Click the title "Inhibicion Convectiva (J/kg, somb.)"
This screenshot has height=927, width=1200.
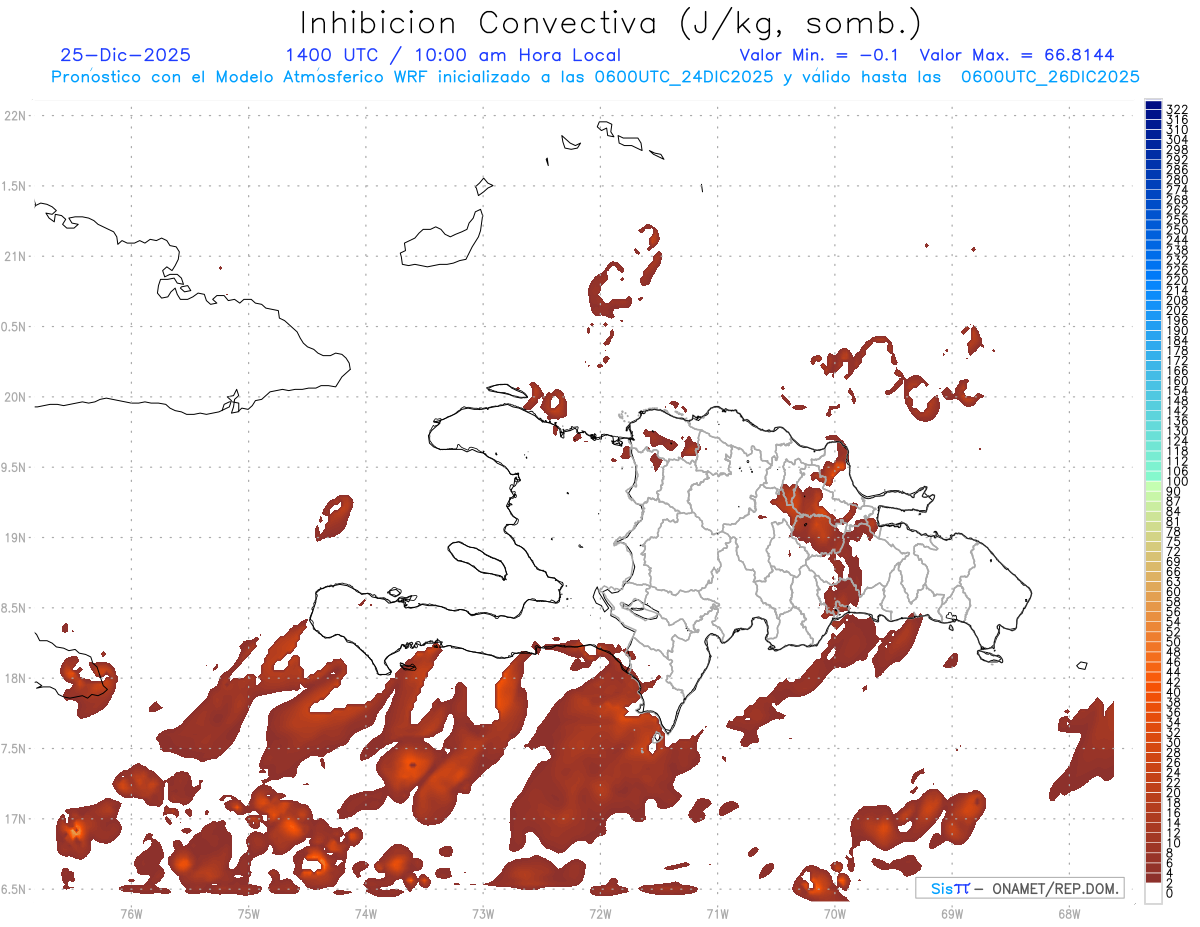[610, 24]
